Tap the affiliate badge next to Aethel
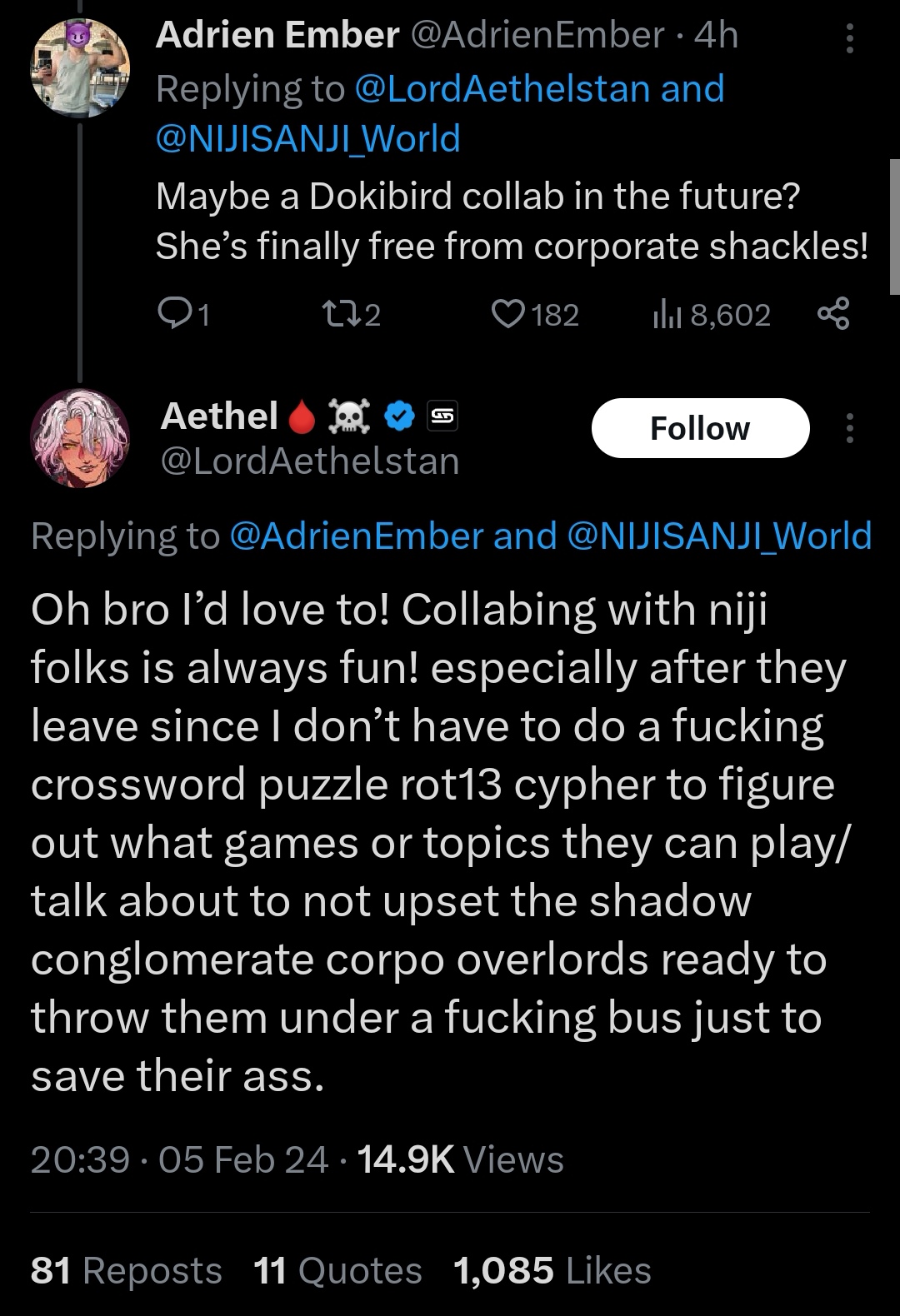900x1316 pixels. [442, 416]
